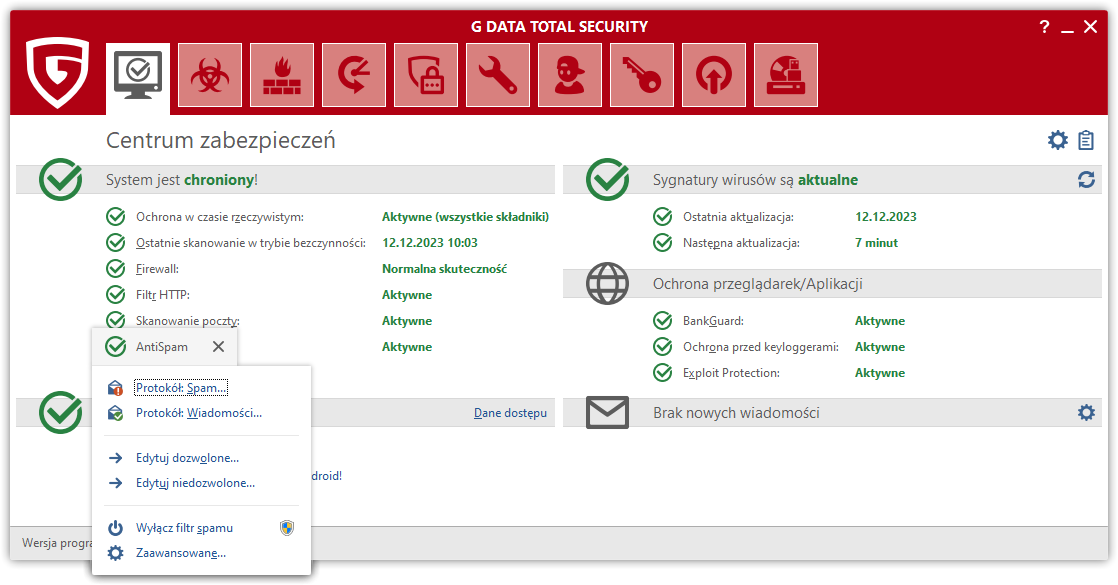Click Ochrona przed keyloggerami entry

click(x=761, y=347)
